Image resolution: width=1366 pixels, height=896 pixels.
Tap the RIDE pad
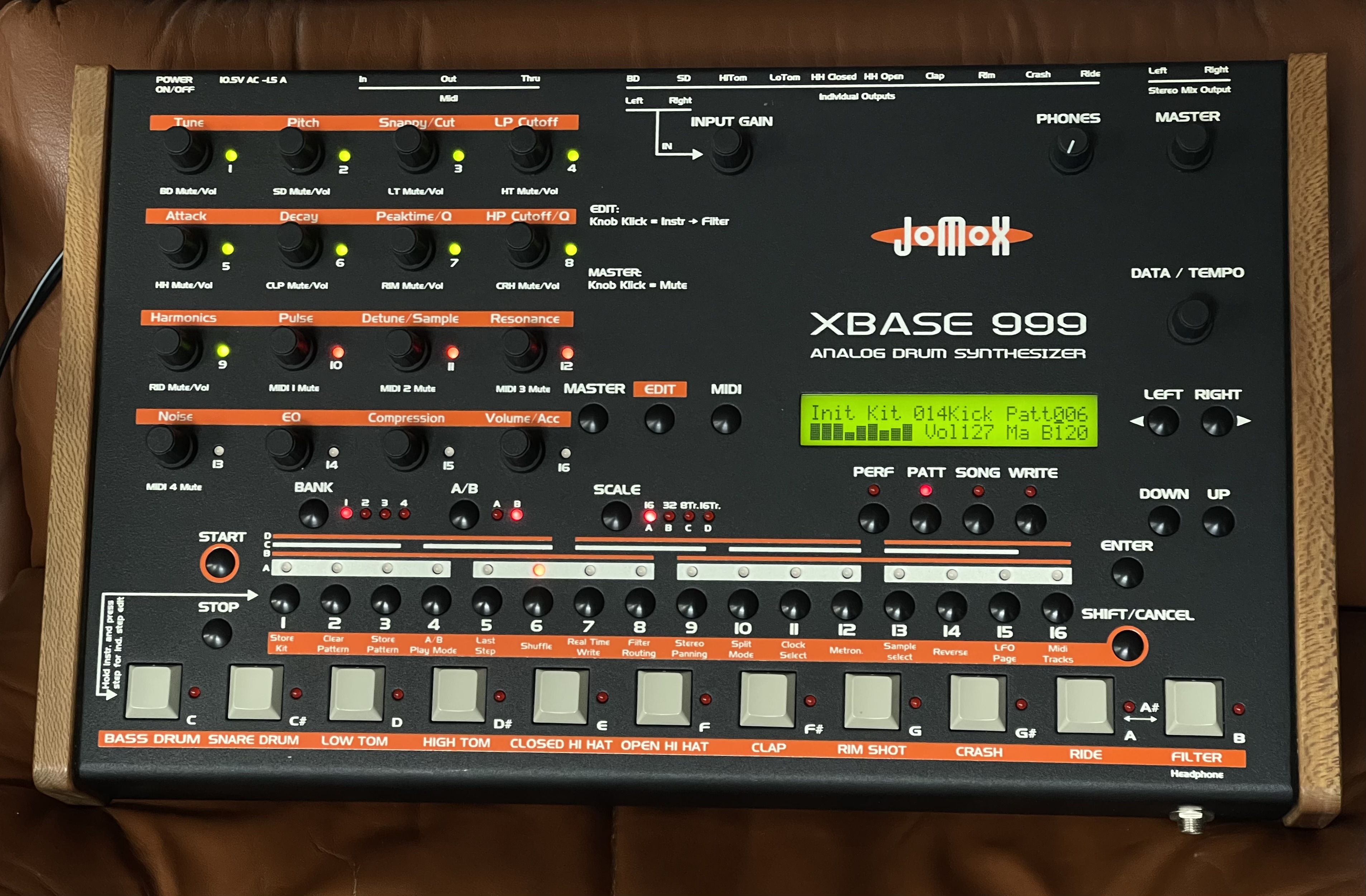click(1085, 705)
